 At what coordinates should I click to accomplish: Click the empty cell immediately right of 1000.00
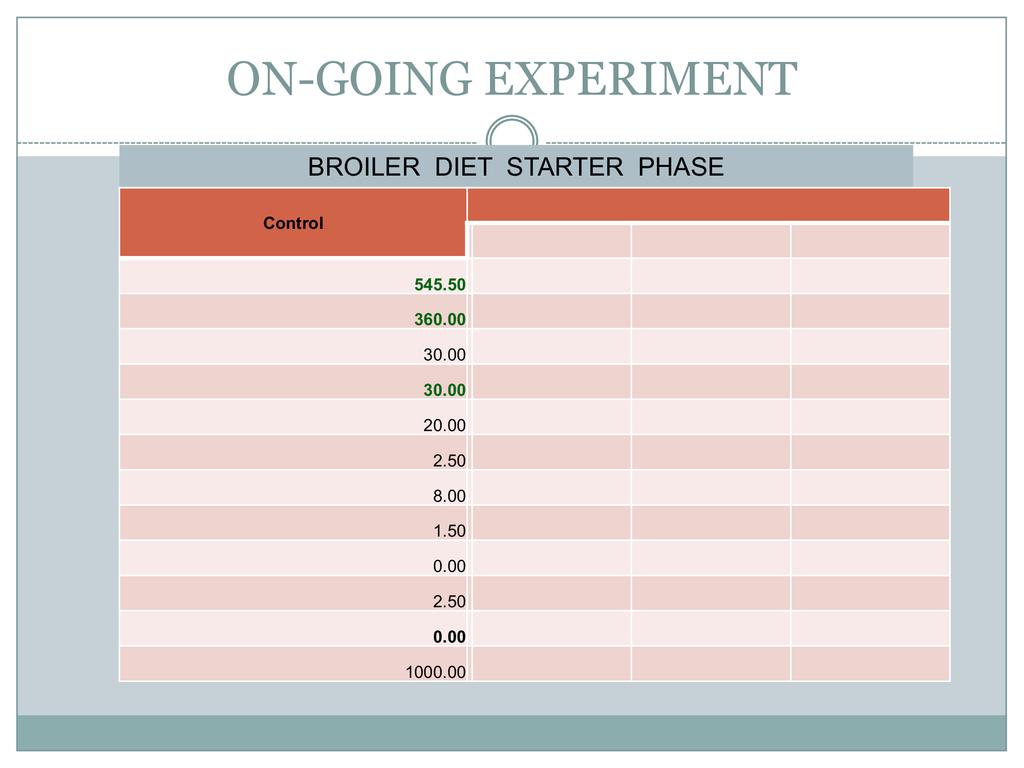click(x=550, y=664)
